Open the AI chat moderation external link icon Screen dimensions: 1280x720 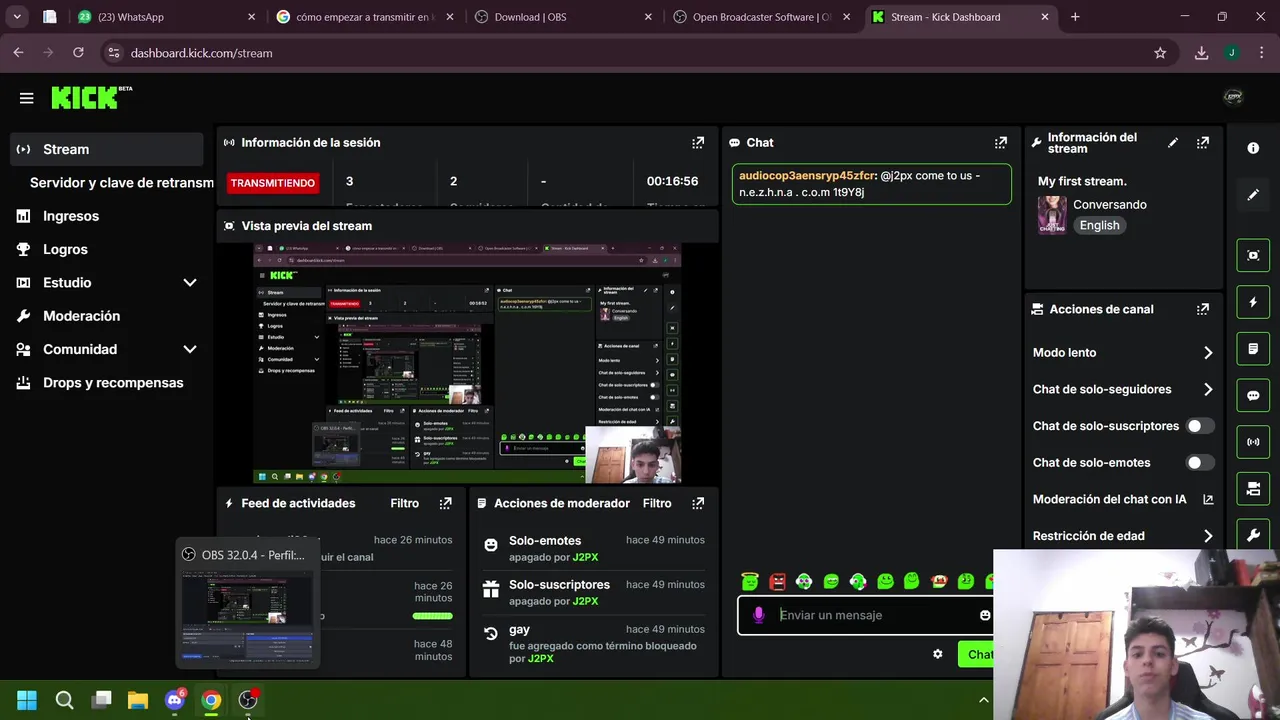1208,499
